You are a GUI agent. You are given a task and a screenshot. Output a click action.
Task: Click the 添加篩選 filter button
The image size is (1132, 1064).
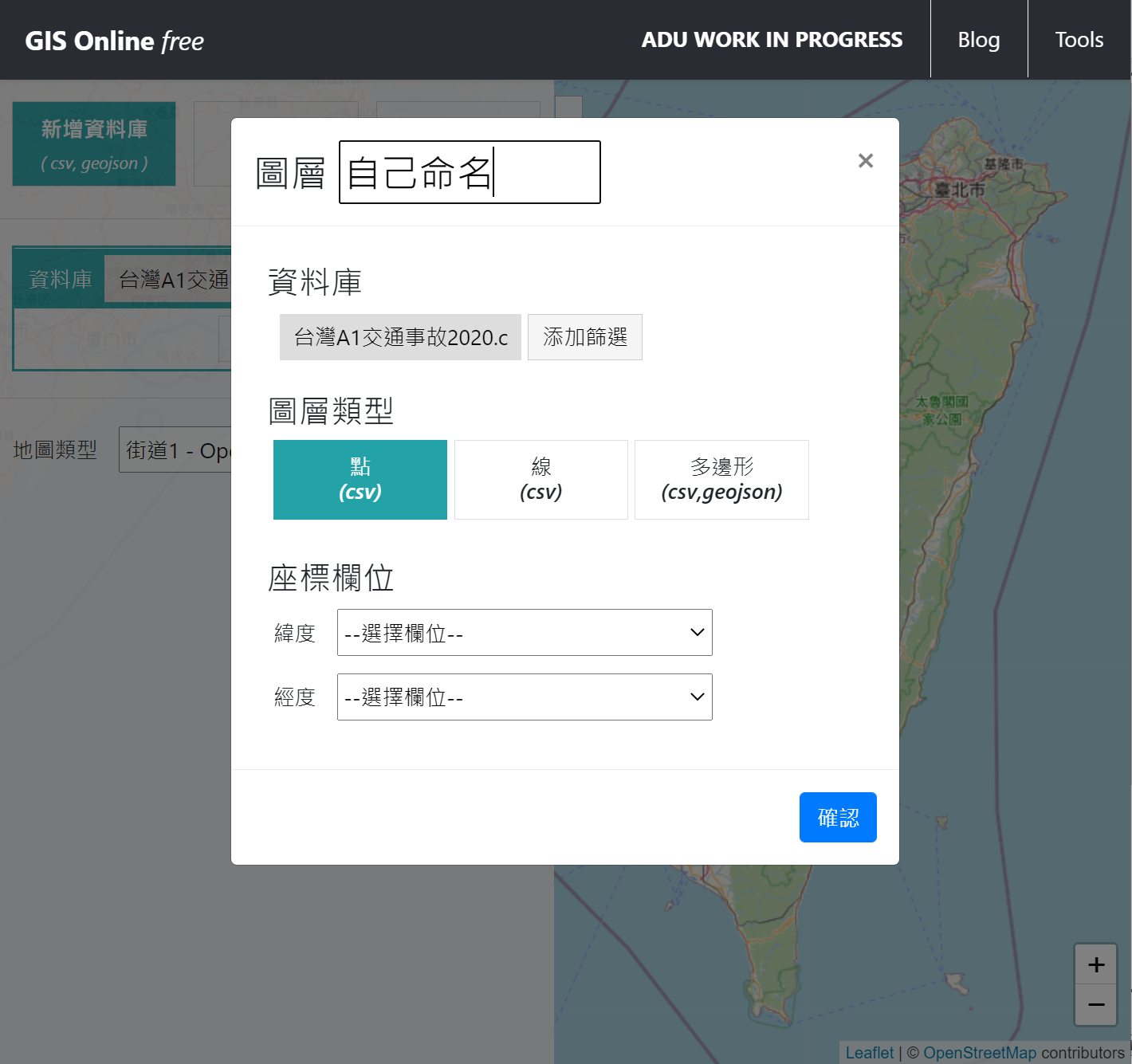click(585, 337)
